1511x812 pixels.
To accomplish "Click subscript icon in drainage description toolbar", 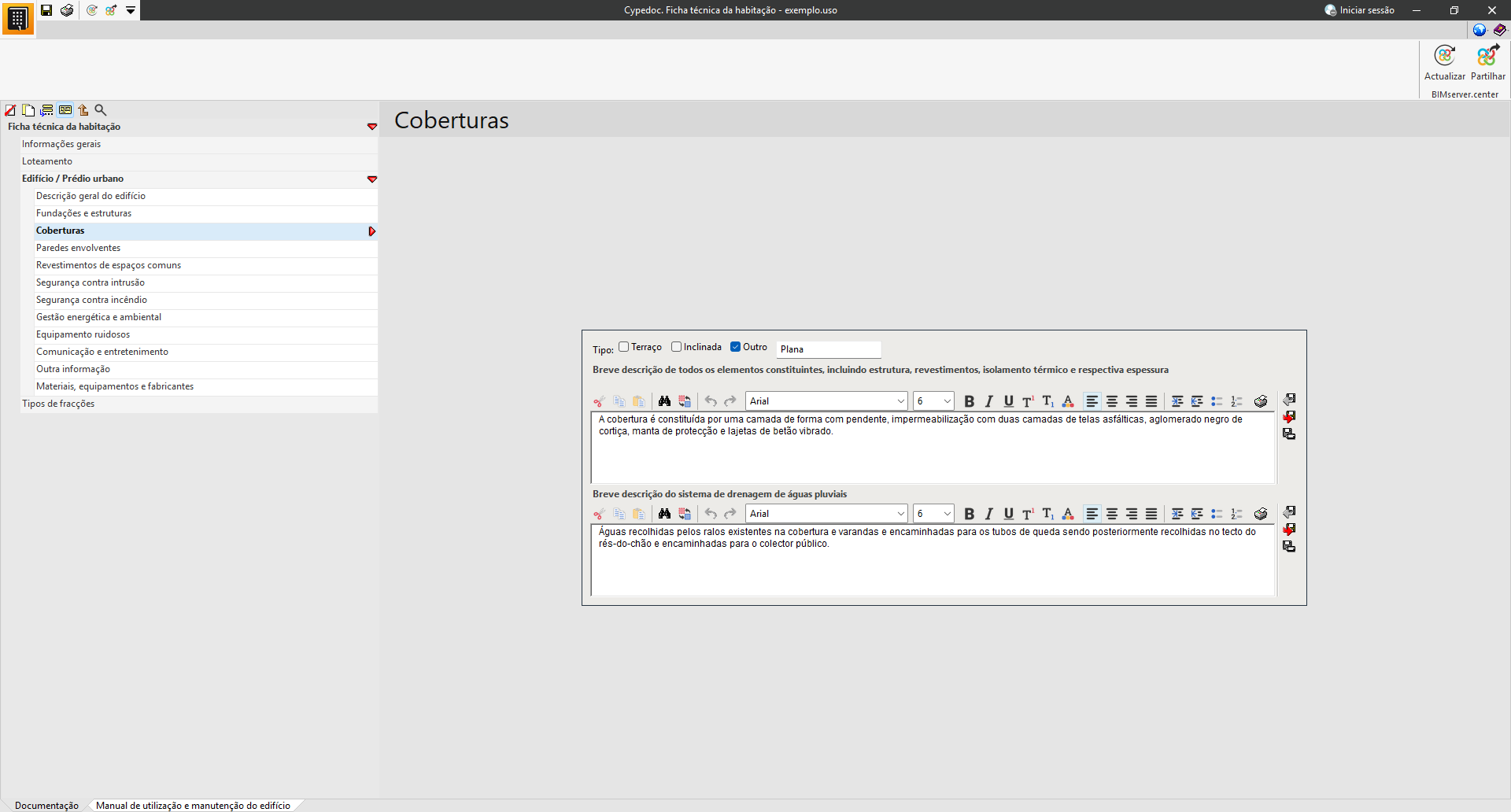I will (x=1048, y=514).
